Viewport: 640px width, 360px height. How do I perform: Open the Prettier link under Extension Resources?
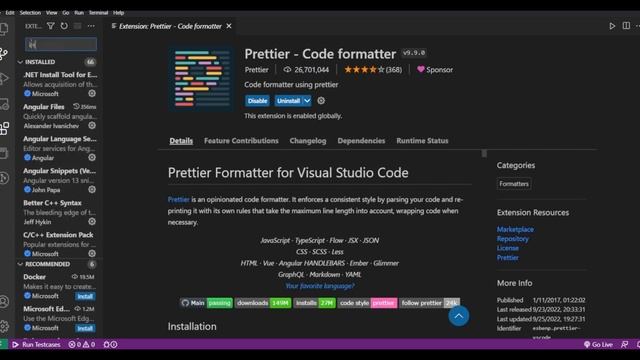508,258
